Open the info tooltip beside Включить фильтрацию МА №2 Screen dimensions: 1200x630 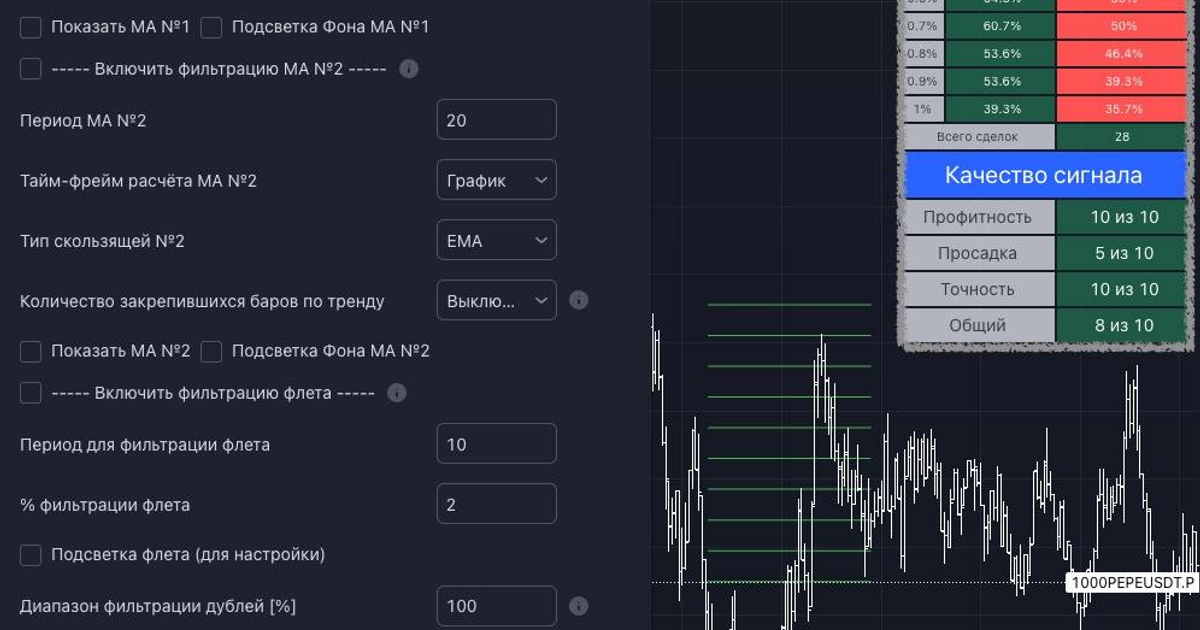(x=408, y=69)
